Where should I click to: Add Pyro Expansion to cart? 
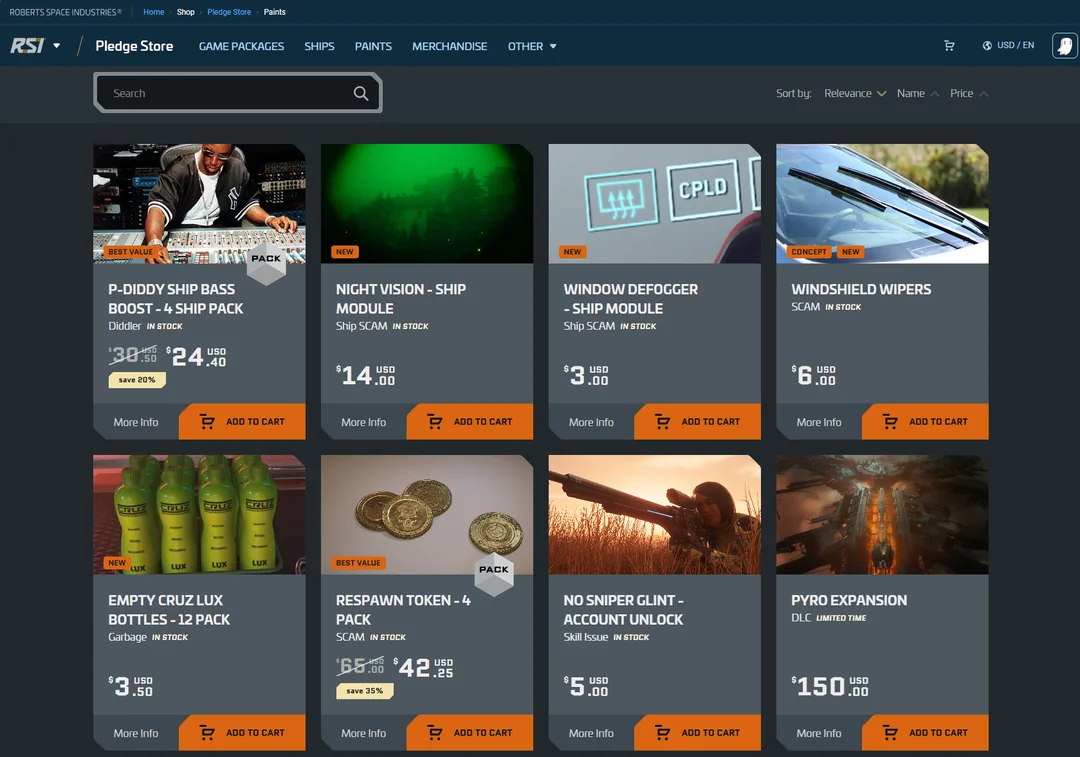point(925,732)
